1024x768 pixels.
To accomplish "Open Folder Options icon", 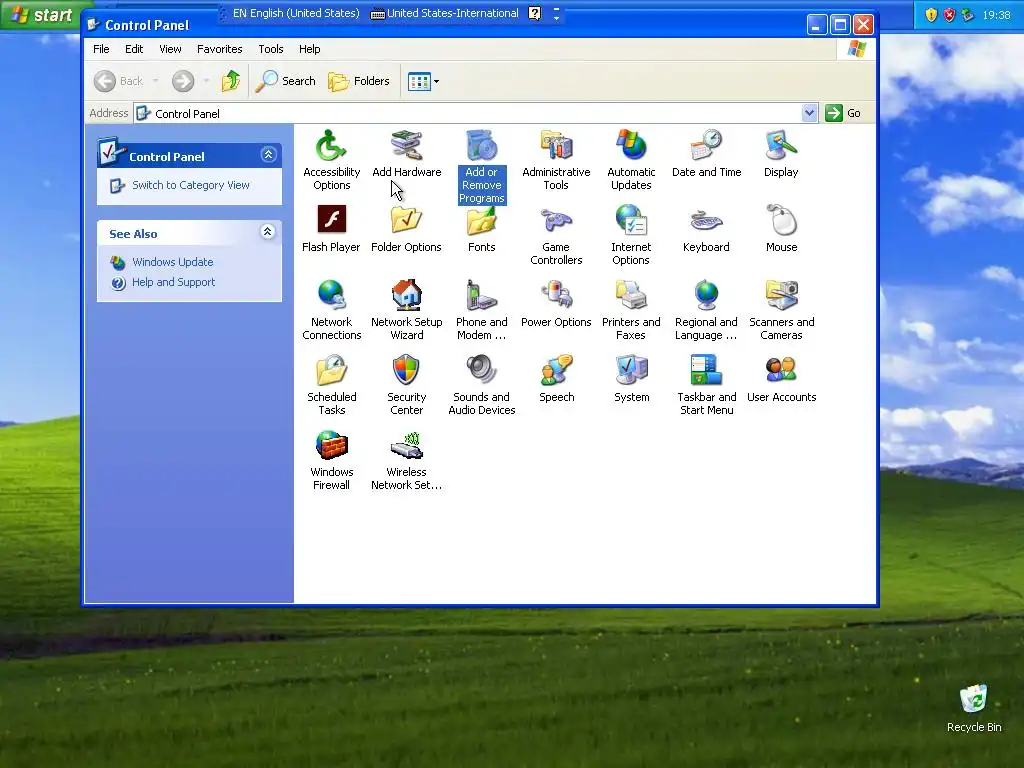I will [406, 229].
